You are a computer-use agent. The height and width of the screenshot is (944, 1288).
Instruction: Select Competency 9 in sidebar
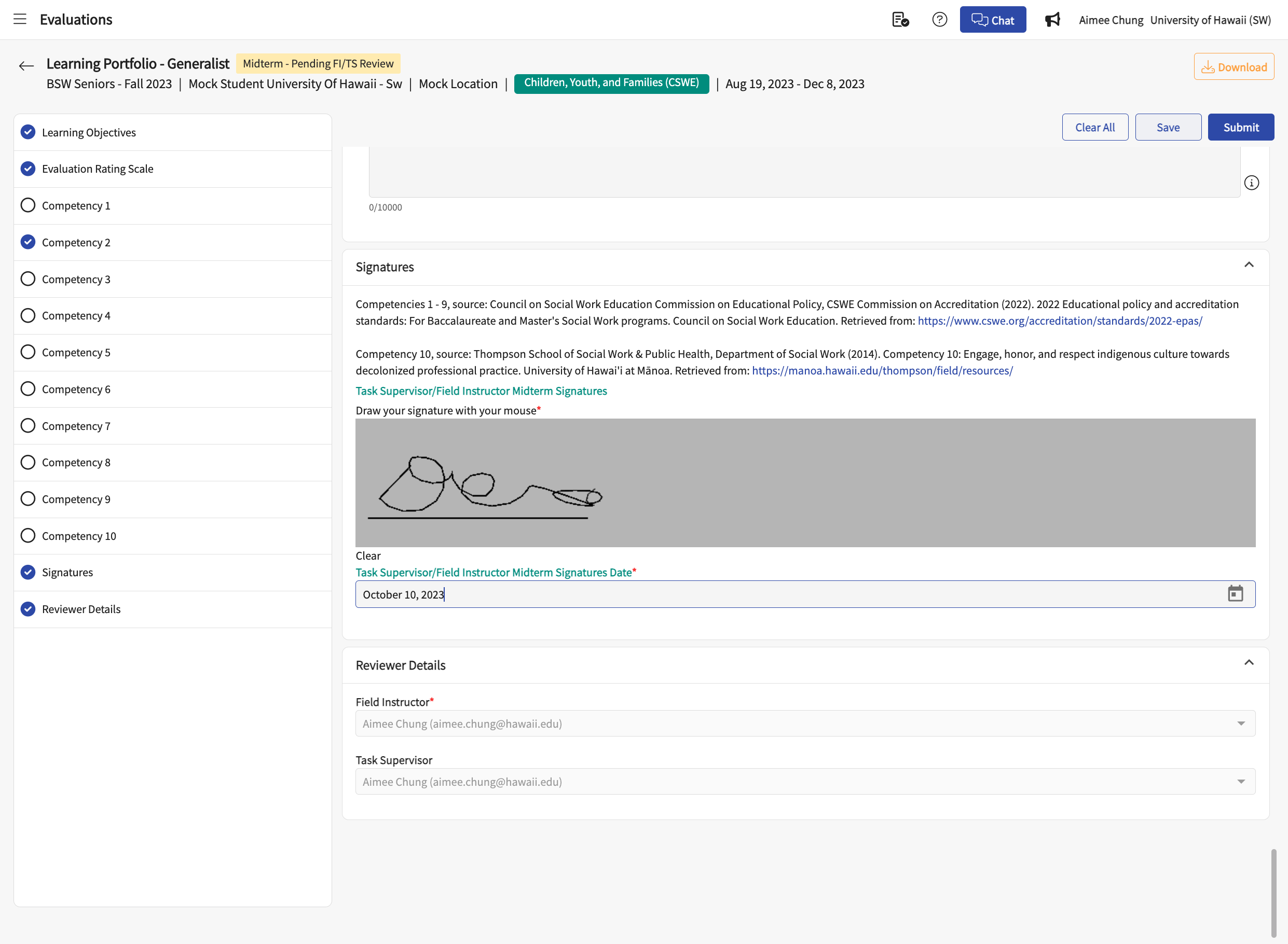click(x=173, y=499)
